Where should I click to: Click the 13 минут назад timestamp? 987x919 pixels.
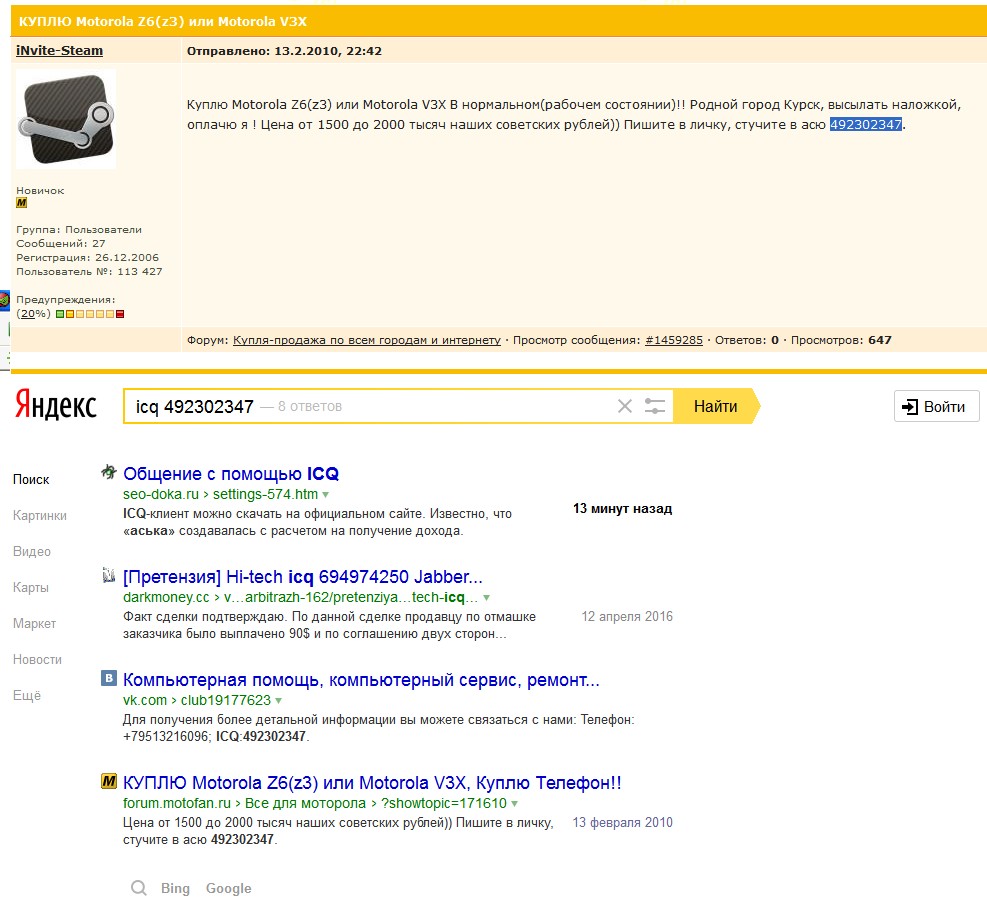[623, 508]
